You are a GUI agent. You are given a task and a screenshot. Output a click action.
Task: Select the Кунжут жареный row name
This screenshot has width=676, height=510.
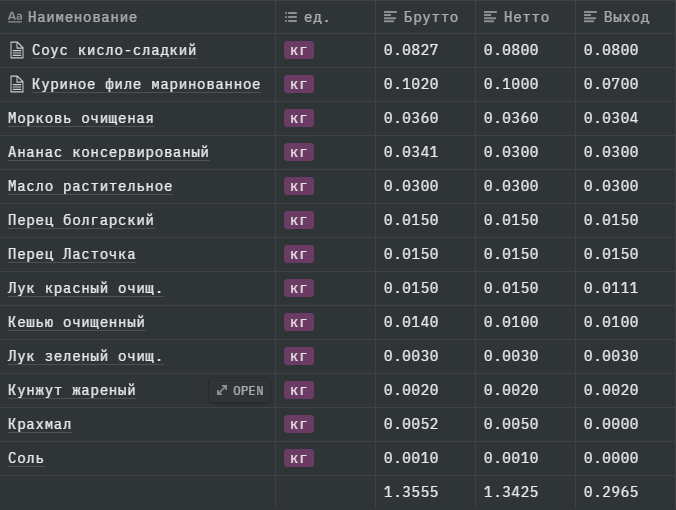point(72,391)
